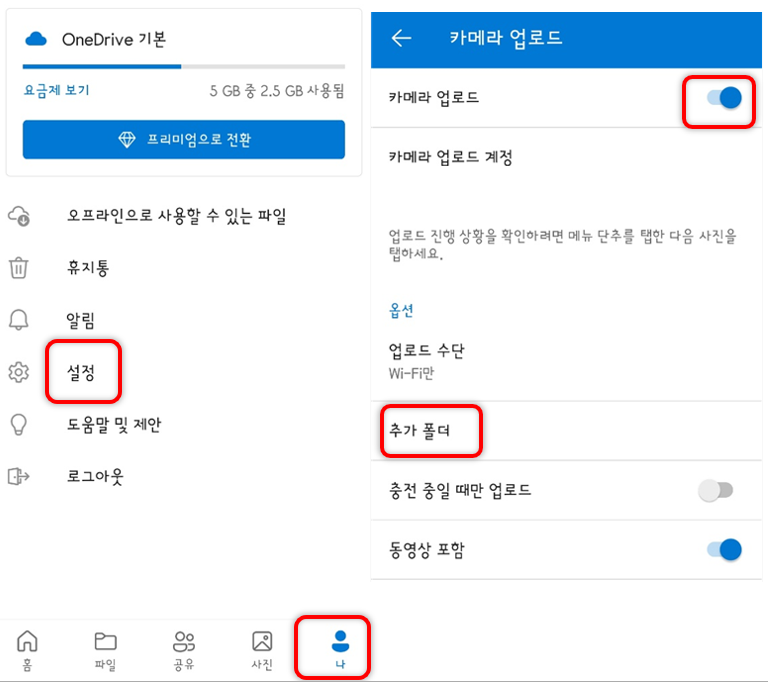Open 카메라 업로드 계정 setting
768x682 pixels.
[566, 157]
